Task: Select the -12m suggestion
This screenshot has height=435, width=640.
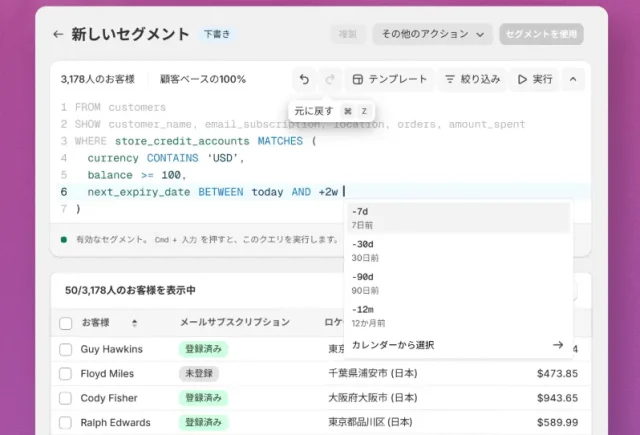Action: click(458, 316)
